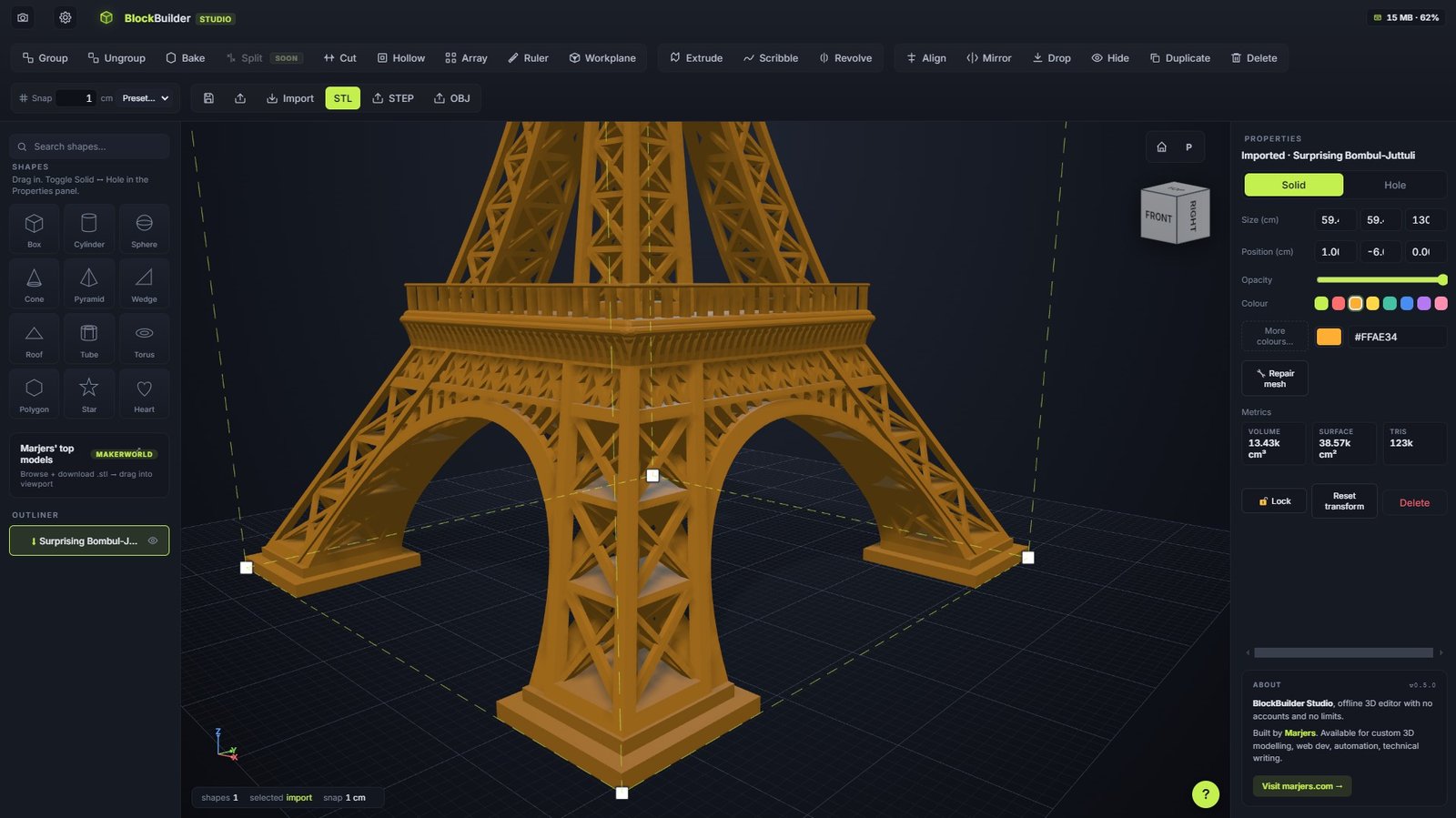1456x818 pixels.
Task: Lock the selected object
Action: click(x=1274, y=501)
